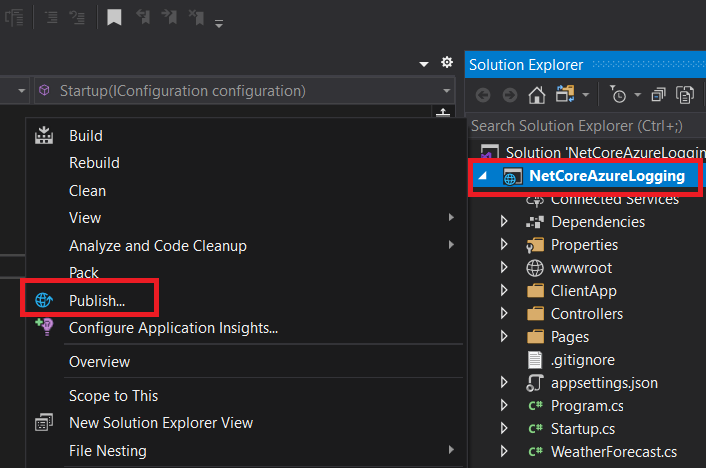Open the Analyze and Code Cleanup submenu
This screenshot has width=706, height=468.
pyautogui.click(x=157, y=245)
